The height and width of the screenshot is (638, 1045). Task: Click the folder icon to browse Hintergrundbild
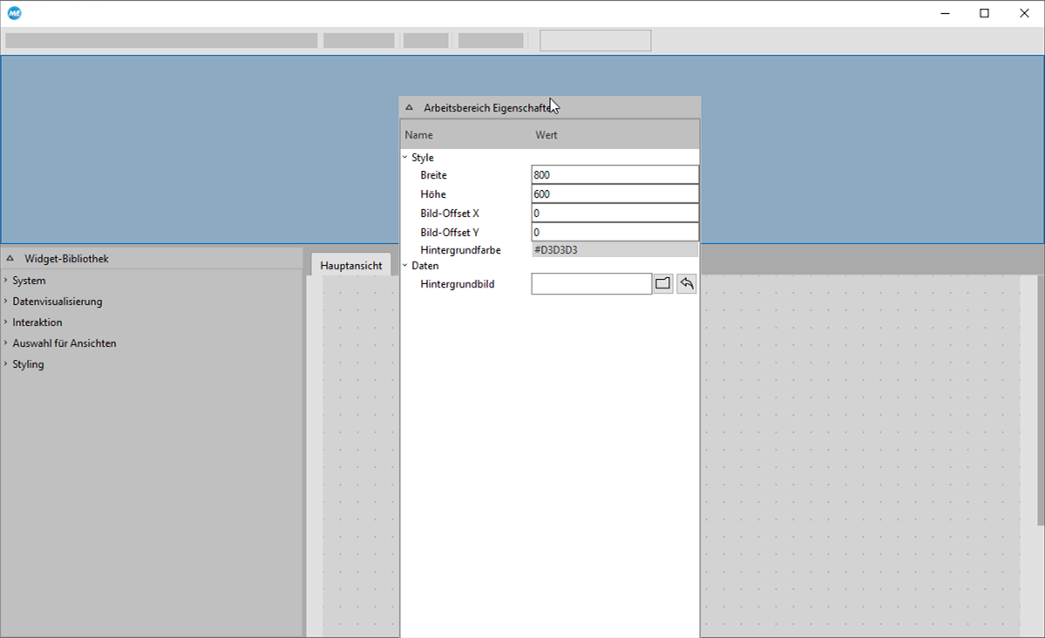tap(662, 284)
